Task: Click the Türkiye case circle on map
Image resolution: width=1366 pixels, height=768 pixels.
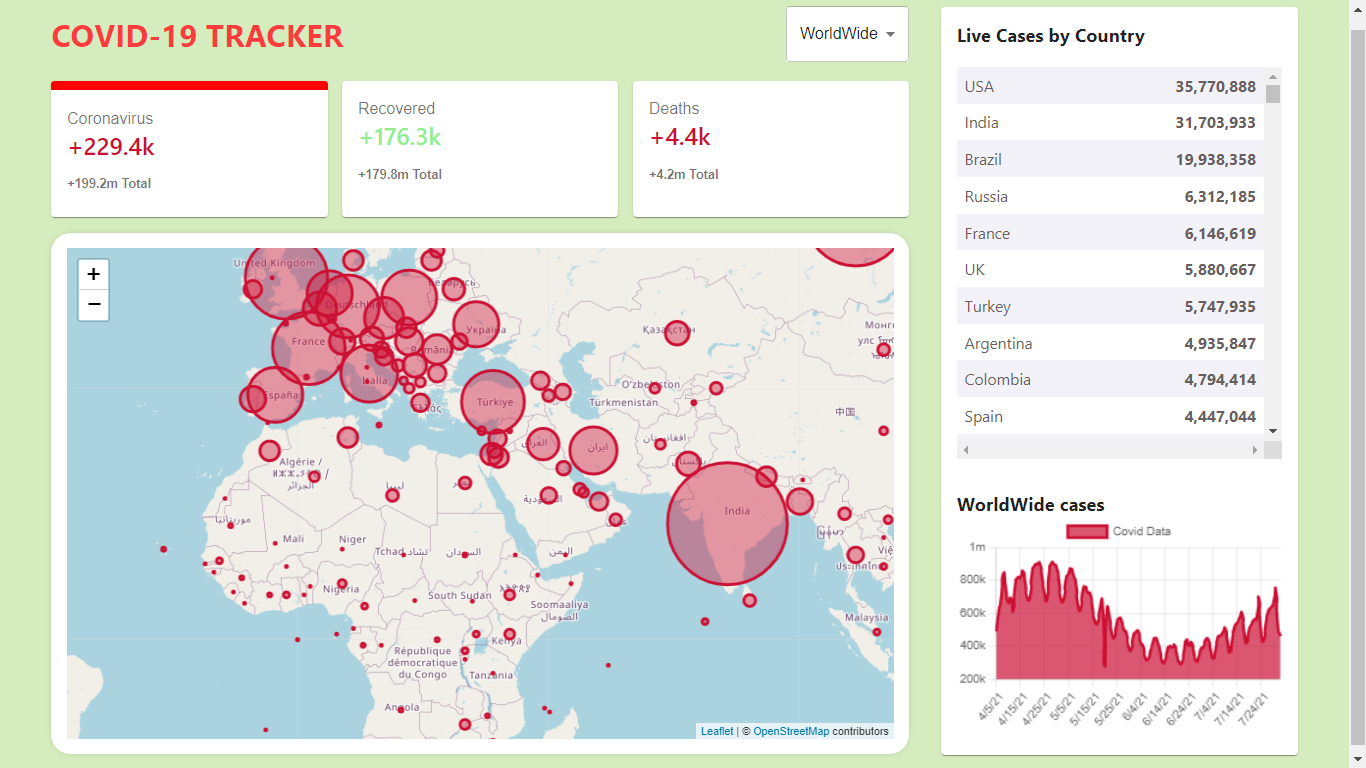Action: [x=493, y=402]
